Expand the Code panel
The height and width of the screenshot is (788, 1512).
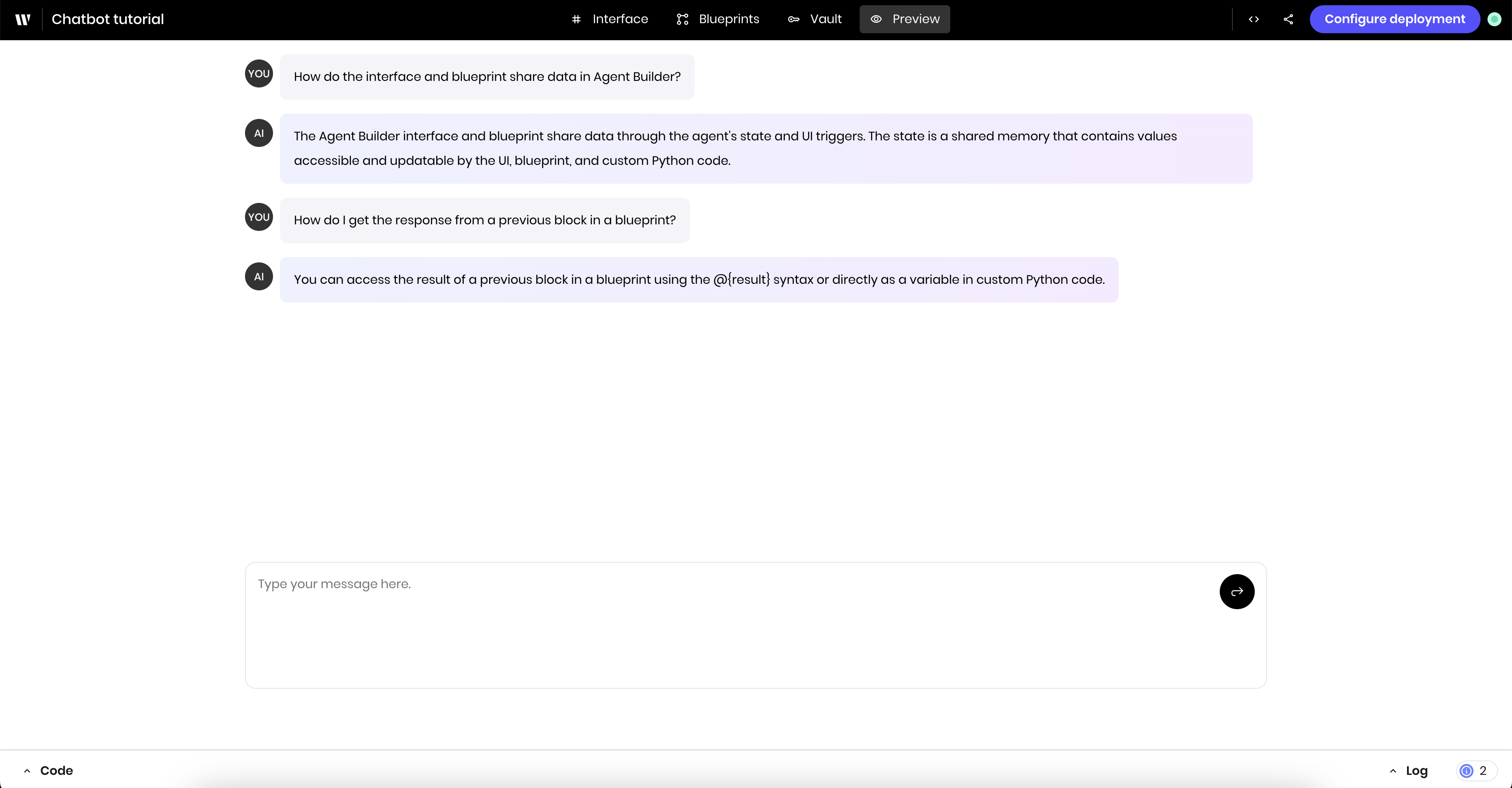point(48,771)
